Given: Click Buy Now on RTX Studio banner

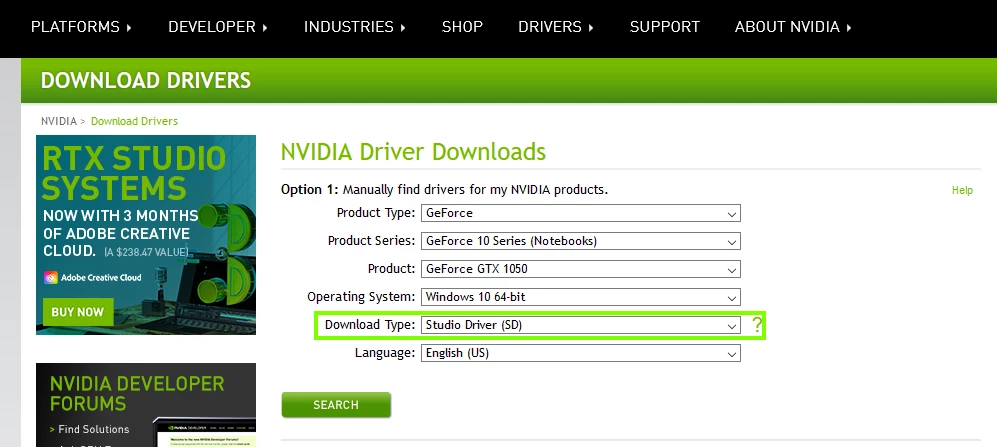Looking at the screenshot, I should (x=78, y=312).
